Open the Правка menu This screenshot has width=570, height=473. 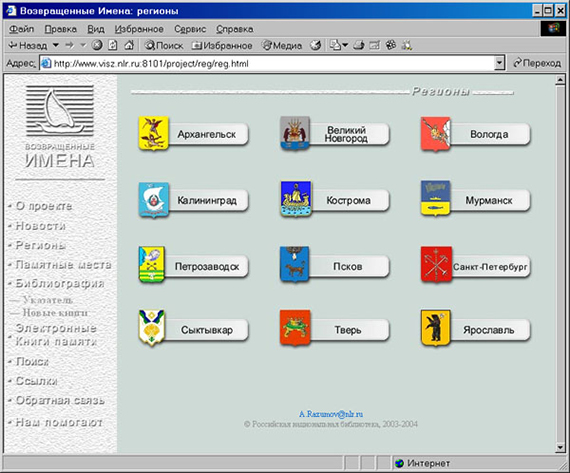click(x=61, y=29)
